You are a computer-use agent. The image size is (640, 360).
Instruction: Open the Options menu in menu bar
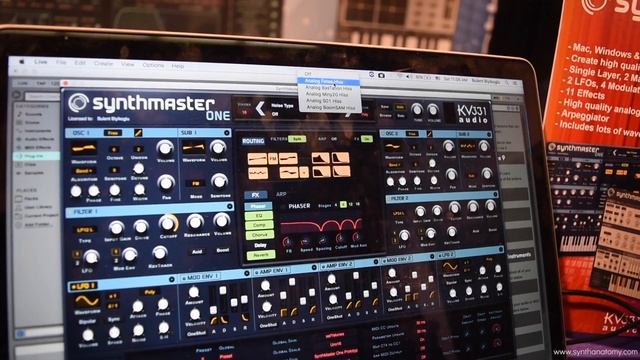(153, 65)
